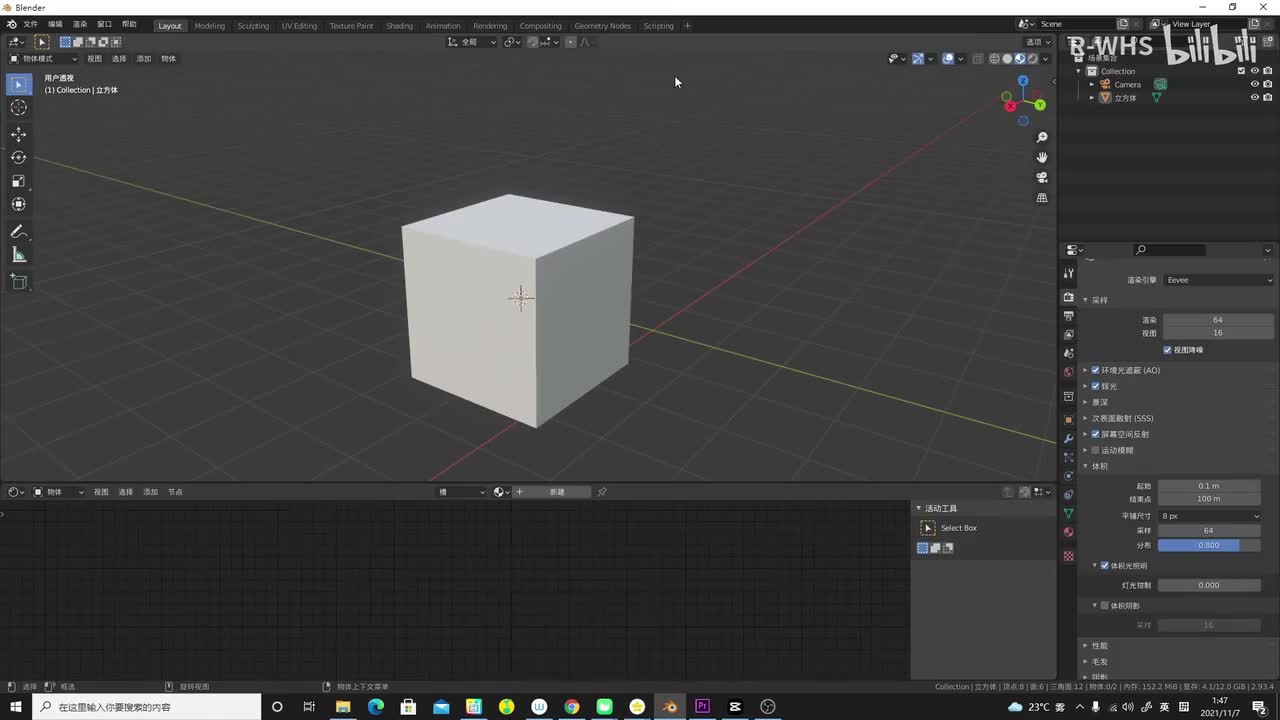Hide the Camera object via eye icon
This screenshot has width=1280, height=720.
coord(1254,84)
